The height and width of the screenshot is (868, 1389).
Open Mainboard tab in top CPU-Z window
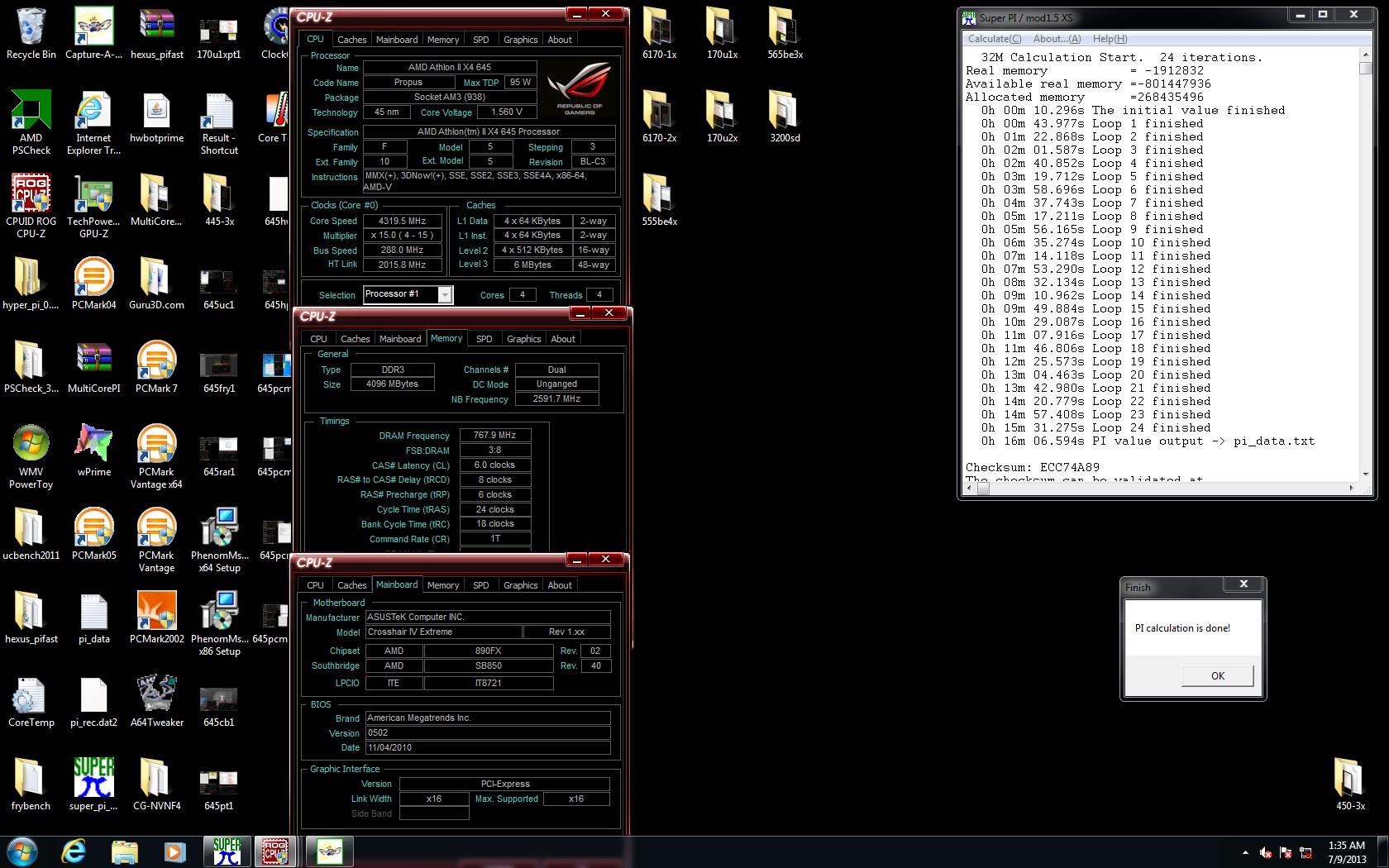point(397,40)
